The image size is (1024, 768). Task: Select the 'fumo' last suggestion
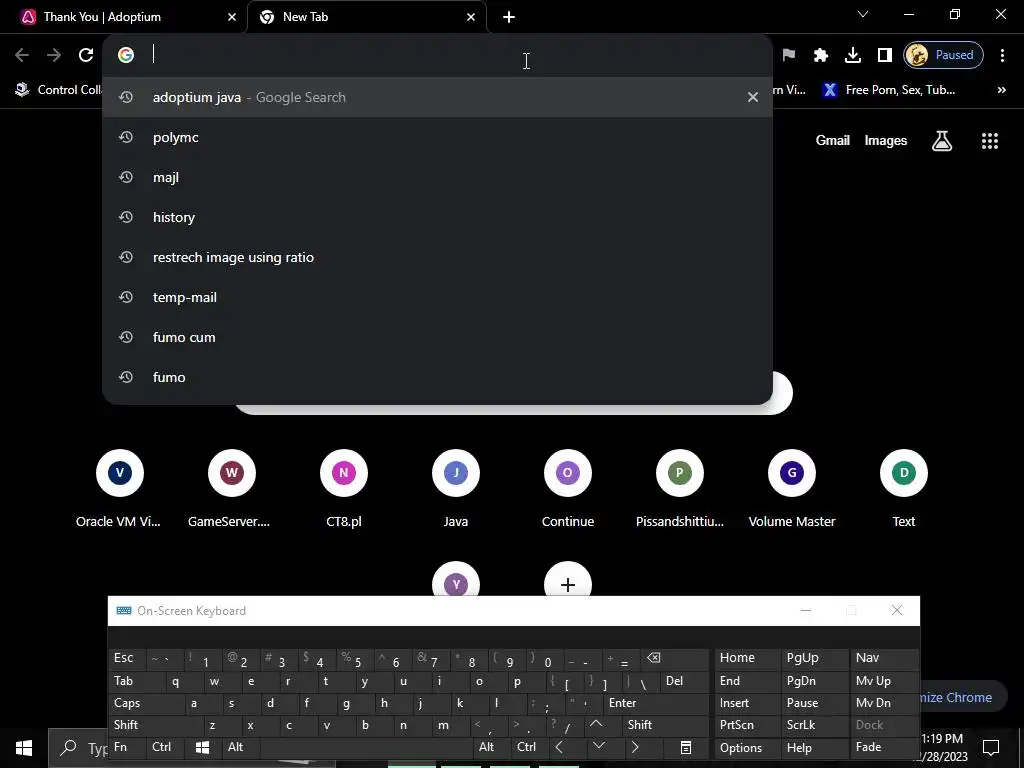pyautogui.click(x=438, y=377)
